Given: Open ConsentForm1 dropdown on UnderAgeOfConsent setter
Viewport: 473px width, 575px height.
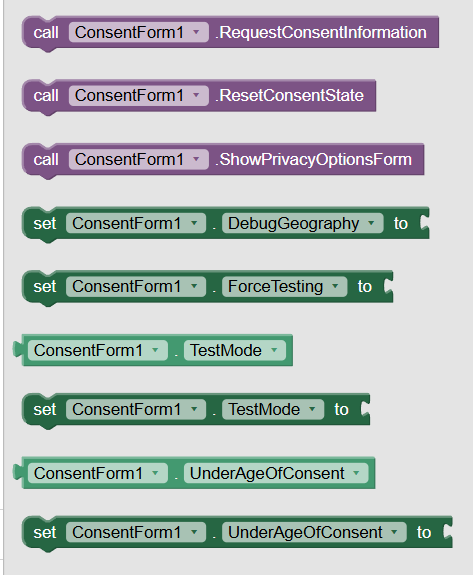Looking at the screenshot, I should point(136,532).
